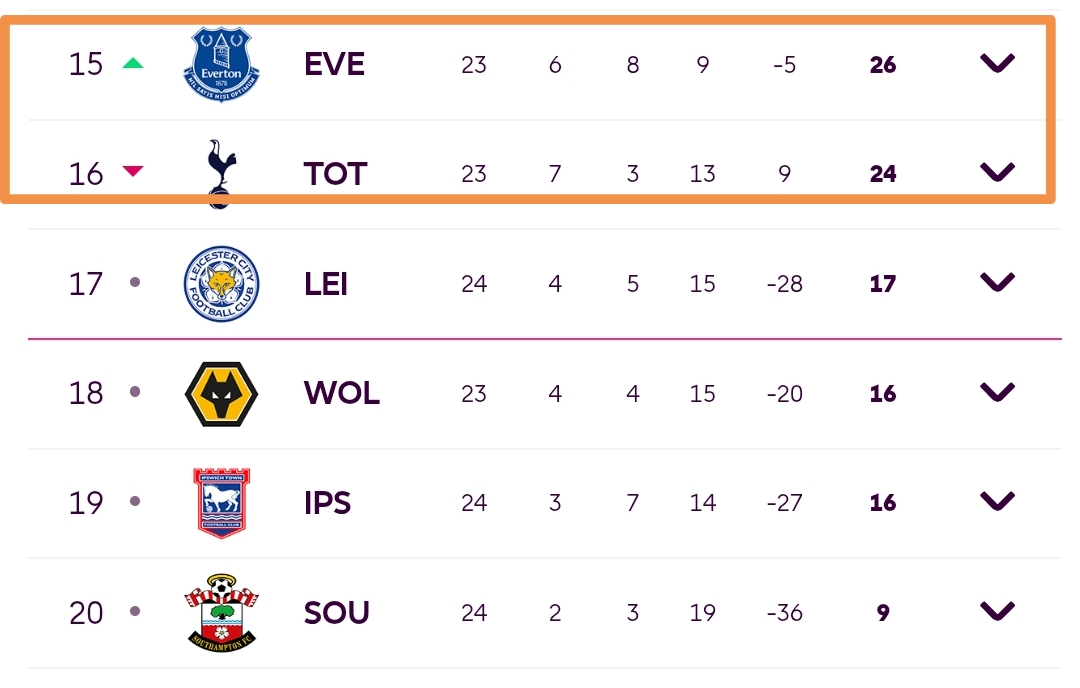This screenshot has height=688, width=1080.
Task: Expand the Tottenham row chevron
Action: 997,173
